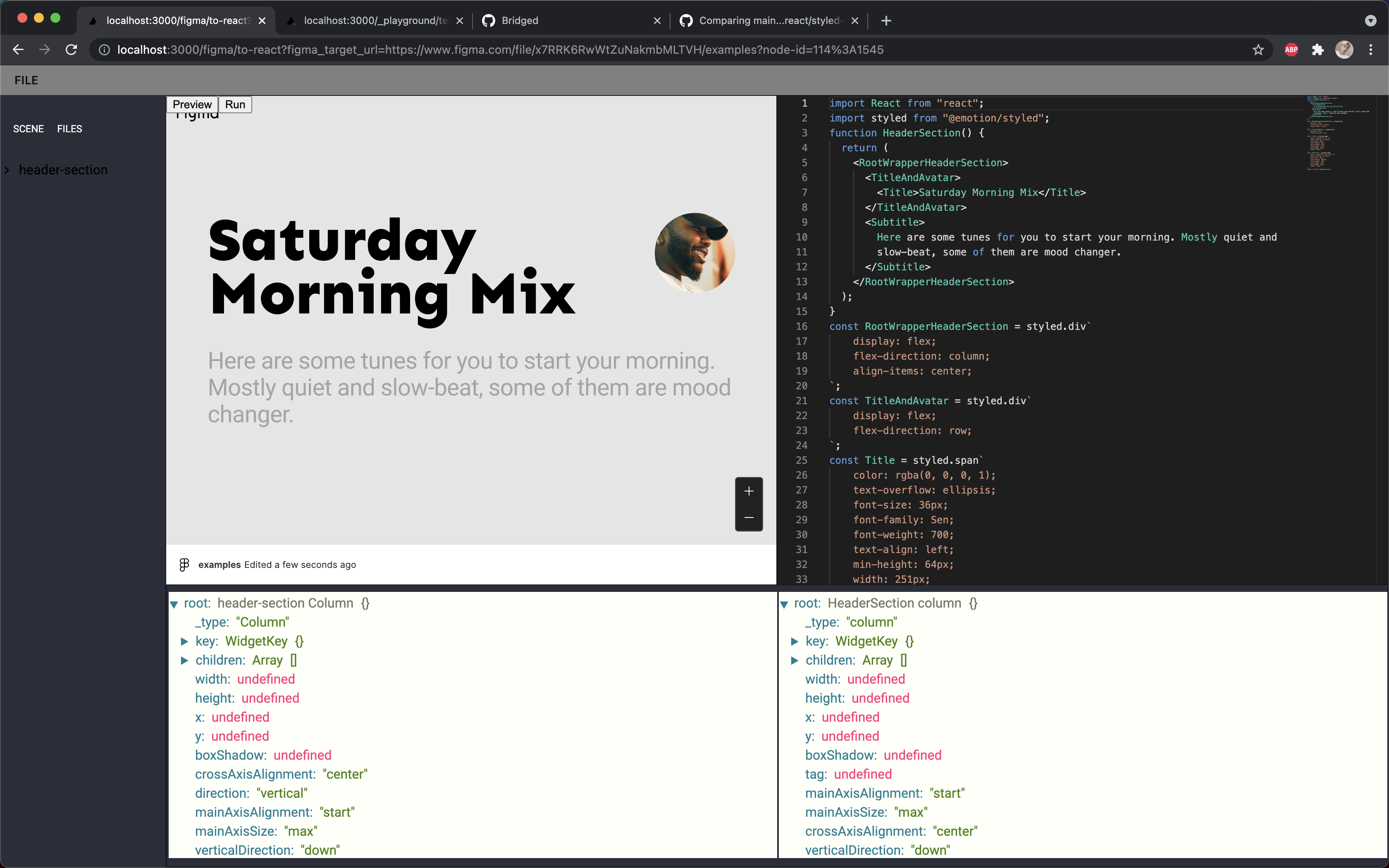Viewport: 1389px width, 868px height.
Task: Collapse the root HeaderSection column node
Action: (784, 604)
